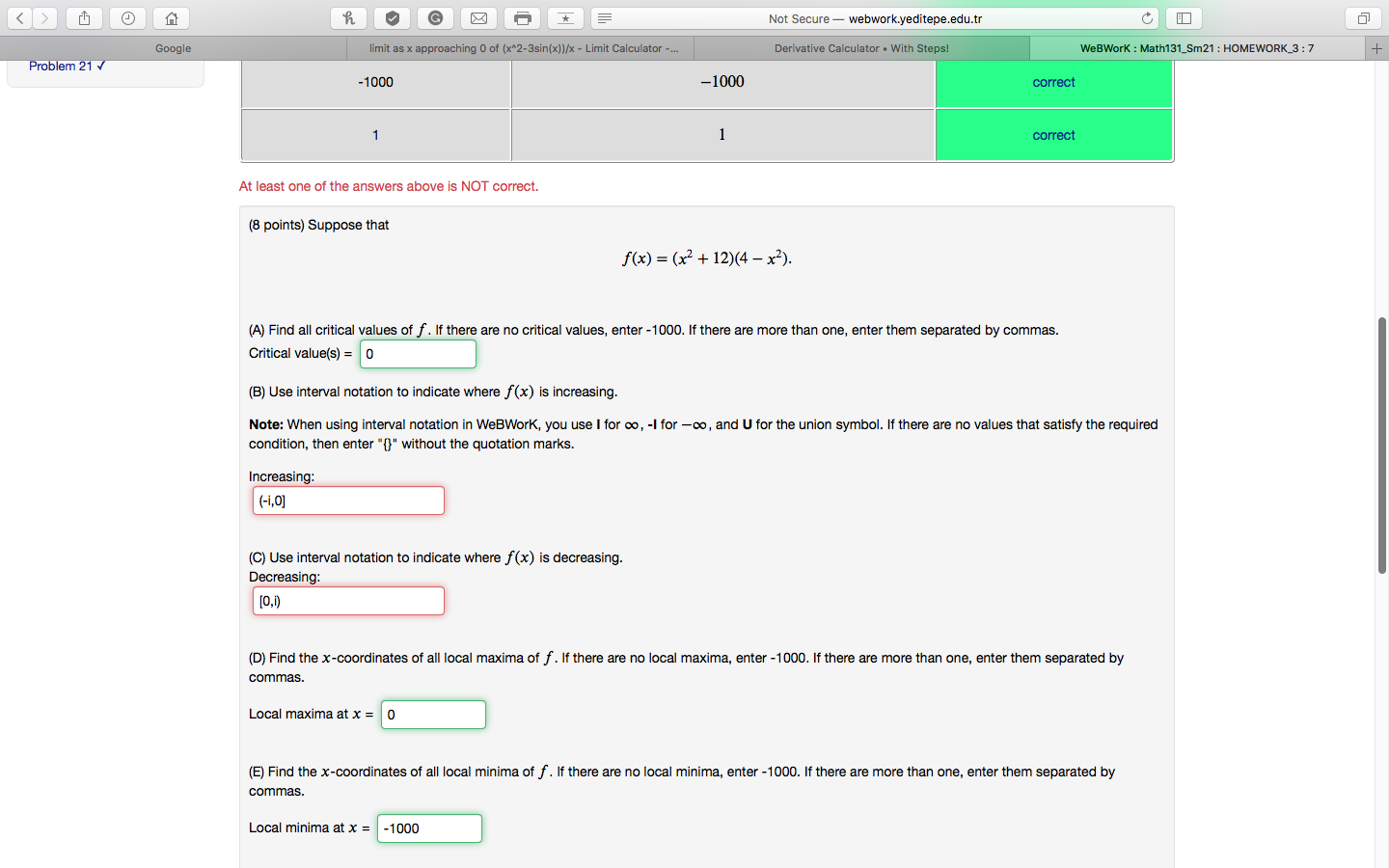The height and width of the screenshot is (868, 1389).
Task: Open the email extension icon in toolbar
Action: pos(478,17)
